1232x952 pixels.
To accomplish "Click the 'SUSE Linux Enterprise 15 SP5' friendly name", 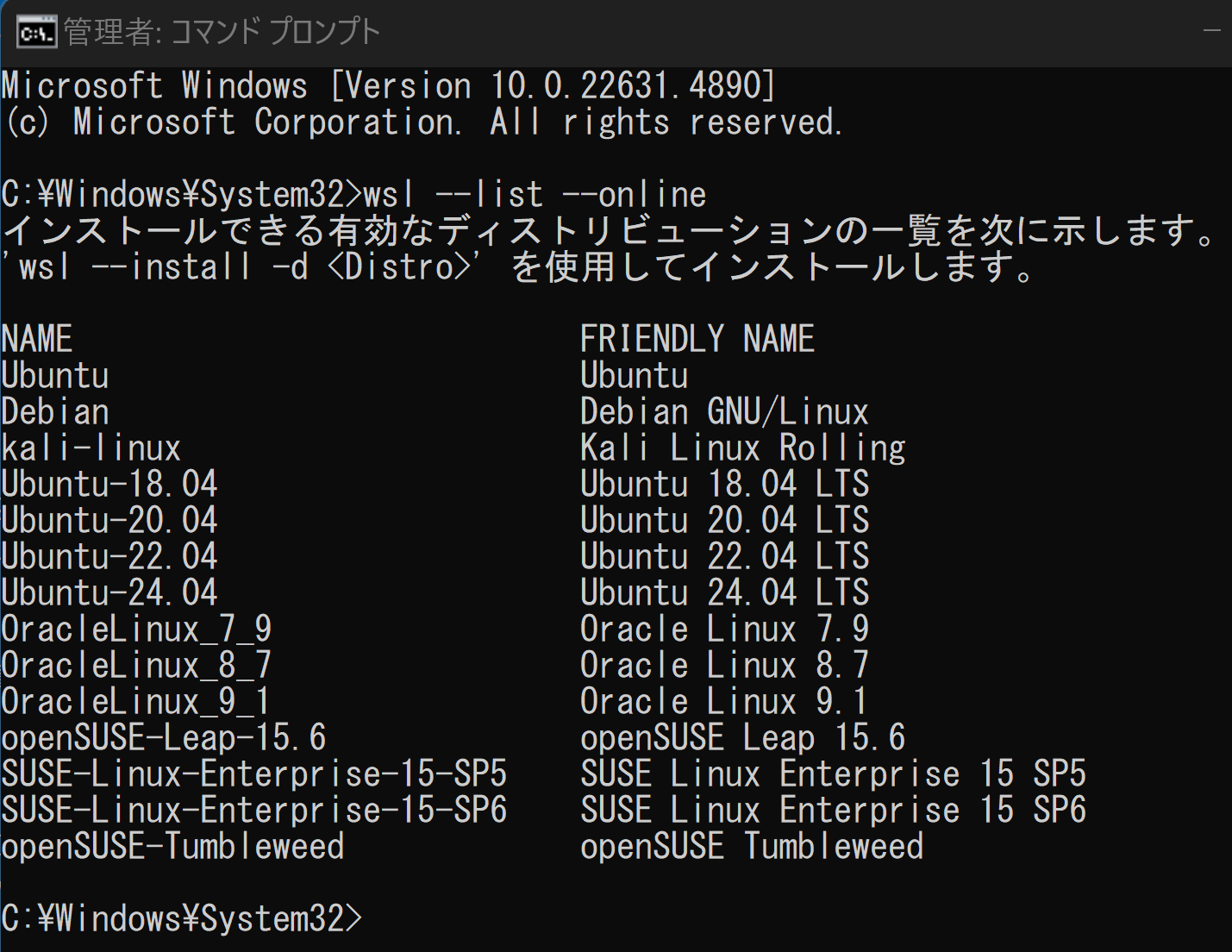I will point(834,773).
